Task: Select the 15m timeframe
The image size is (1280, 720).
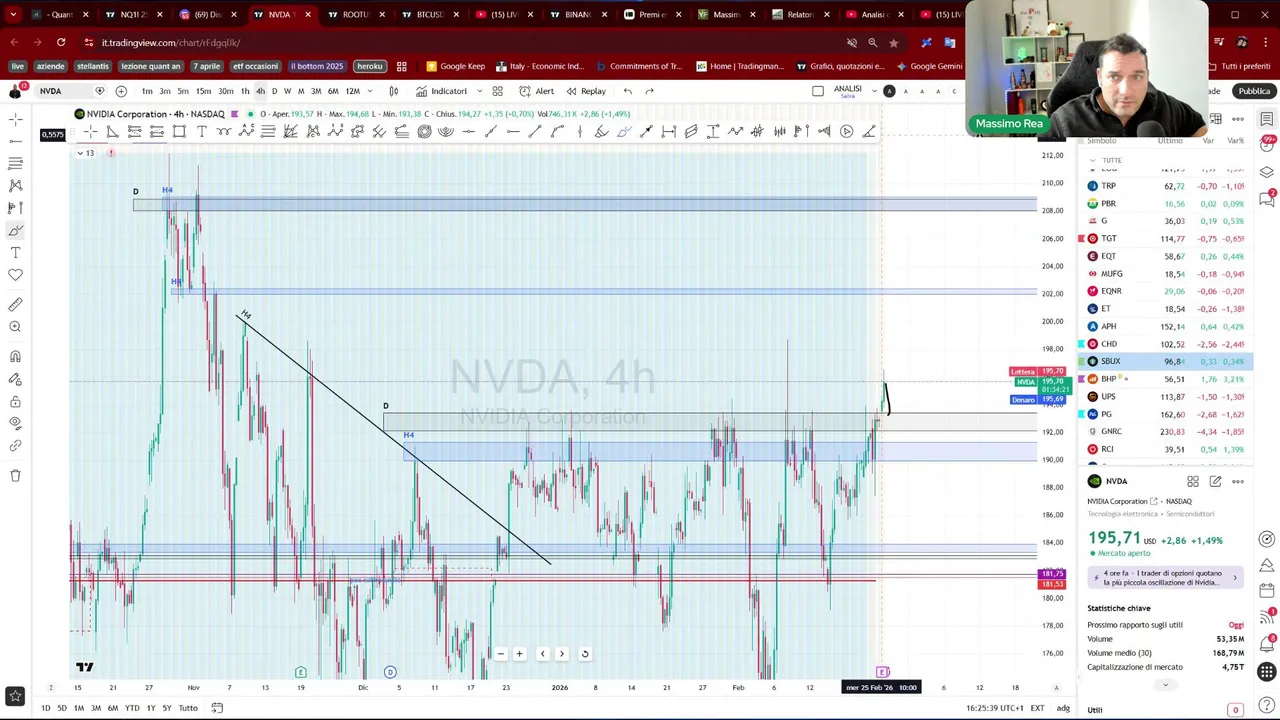Action: [x=203, y=91]
